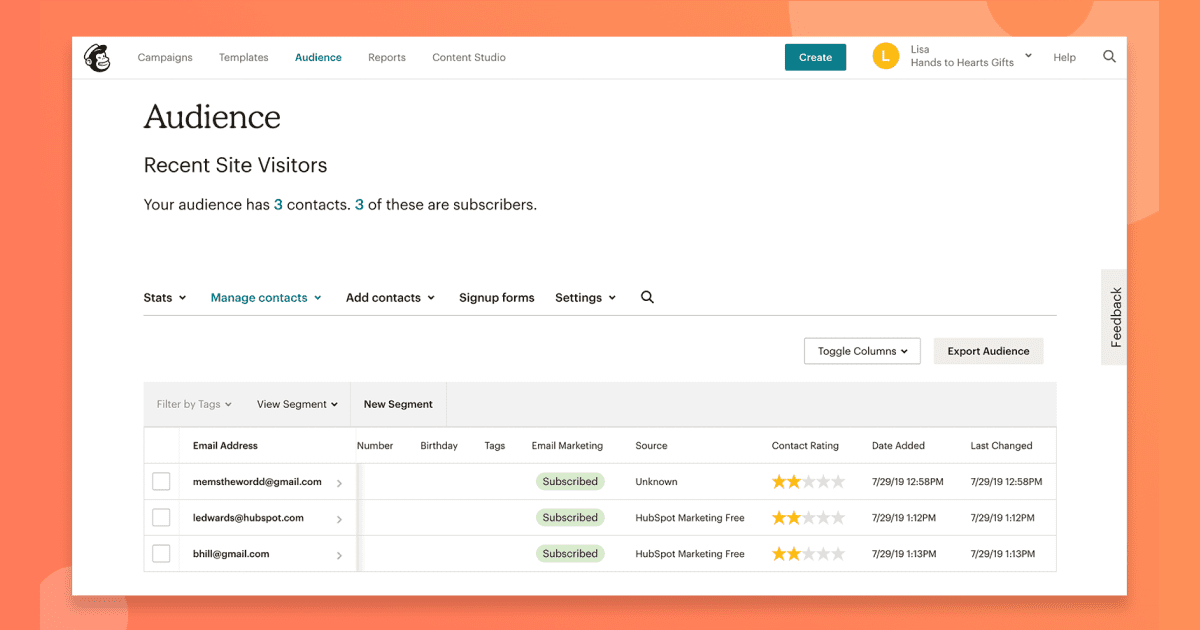Select the Audience menu item

click(x=318, y=58)
